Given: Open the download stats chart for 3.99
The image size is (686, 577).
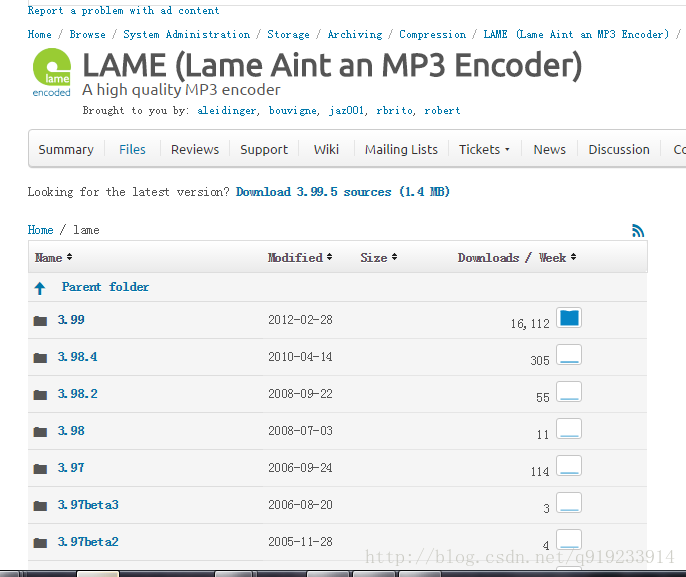Looking at the screenshot, I should [569, 318].
